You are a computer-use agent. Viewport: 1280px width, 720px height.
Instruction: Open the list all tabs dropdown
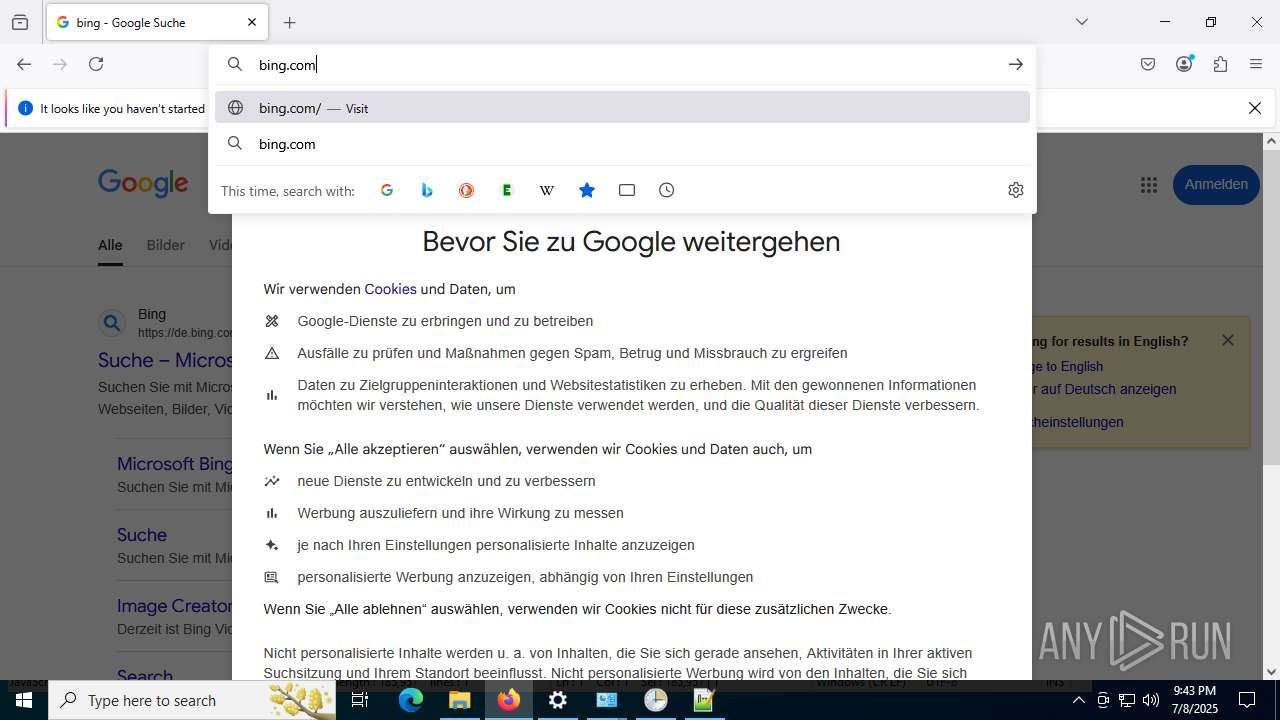[1081, 22]
